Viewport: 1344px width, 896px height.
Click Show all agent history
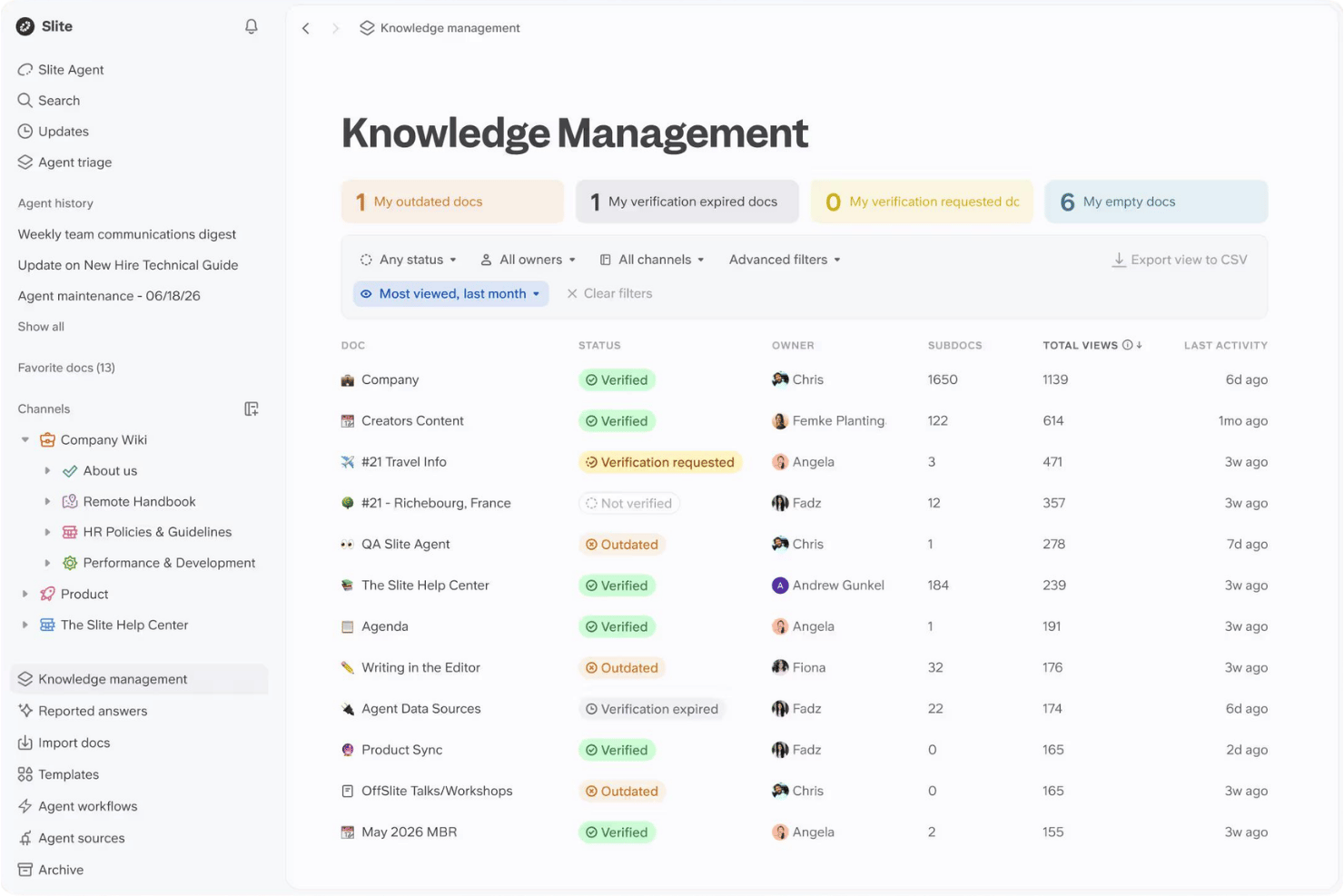pyautogui.click(x=41, y=327)
